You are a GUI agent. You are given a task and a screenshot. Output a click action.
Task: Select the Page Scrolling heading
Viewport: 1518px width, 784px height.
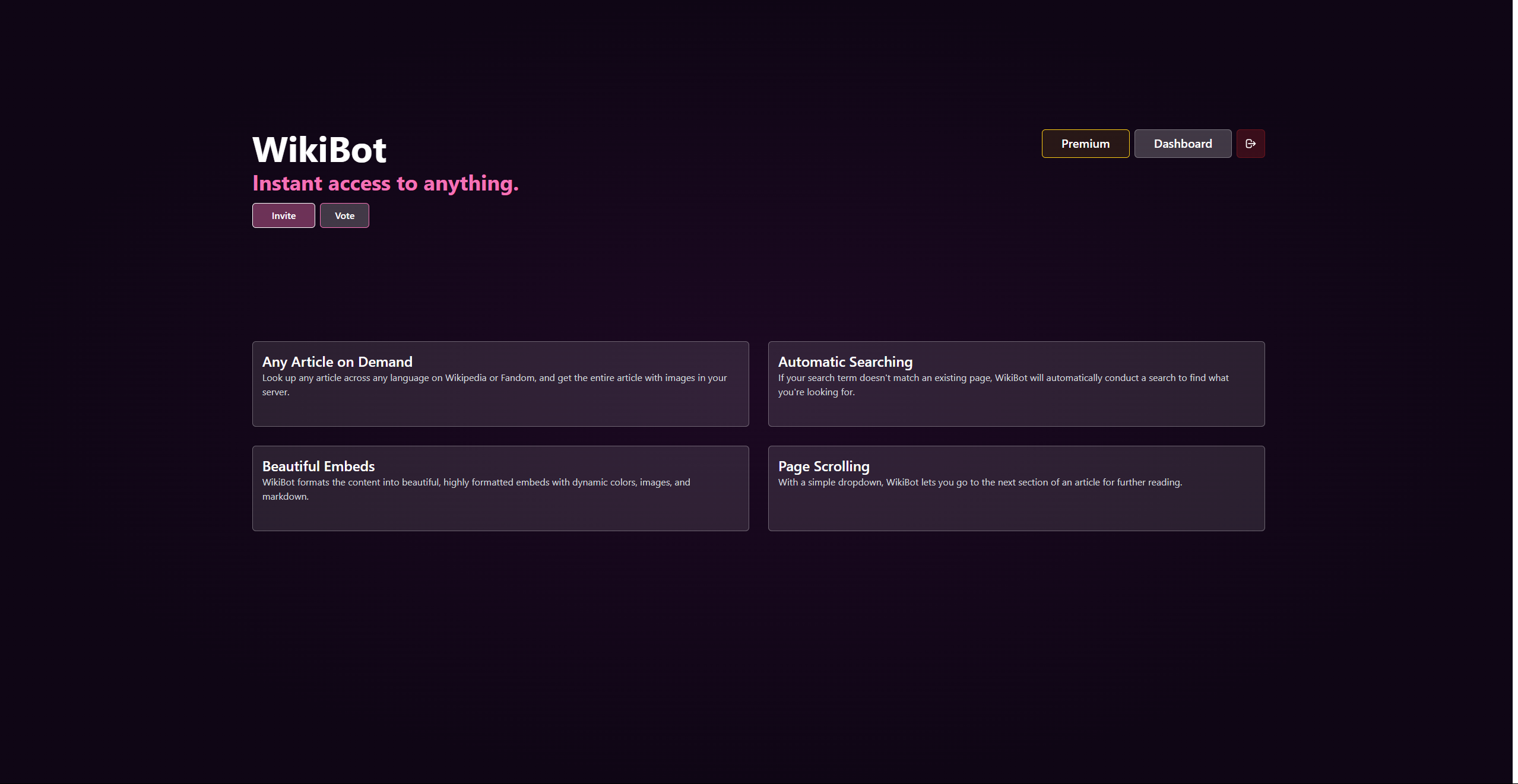click(823, 466)
